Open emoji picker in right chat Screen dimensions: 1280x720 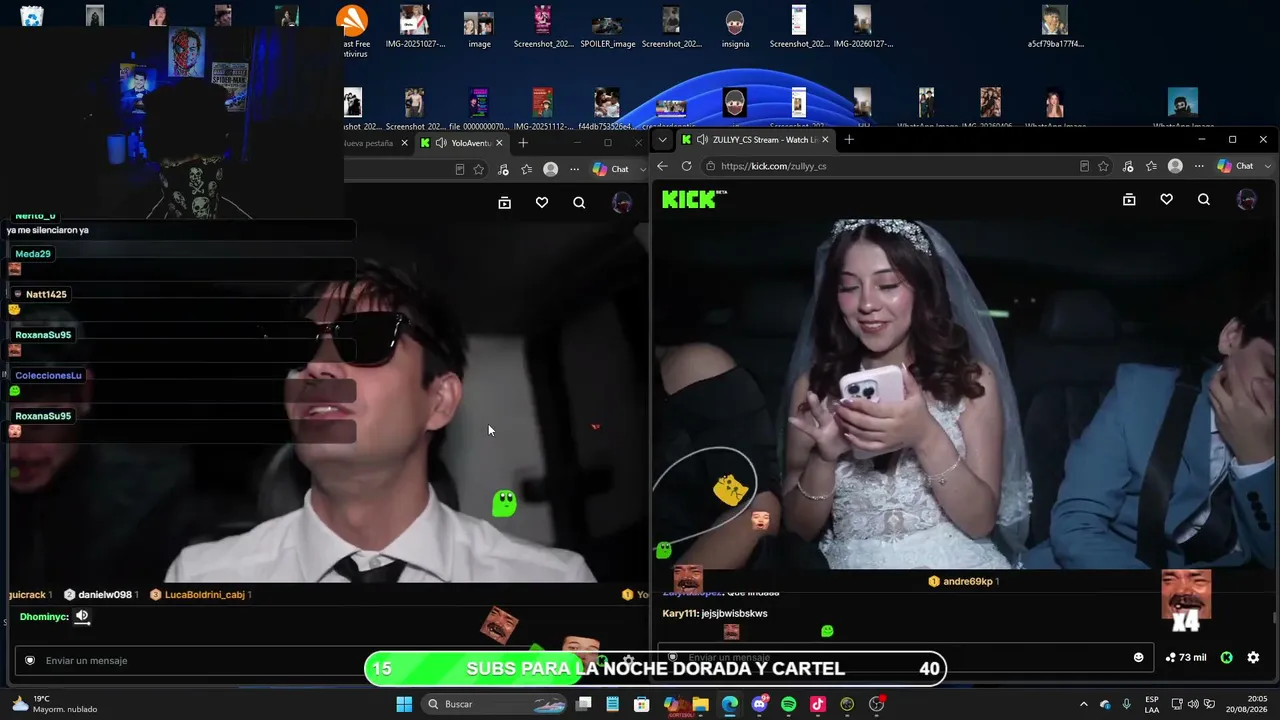point(1138,657)
